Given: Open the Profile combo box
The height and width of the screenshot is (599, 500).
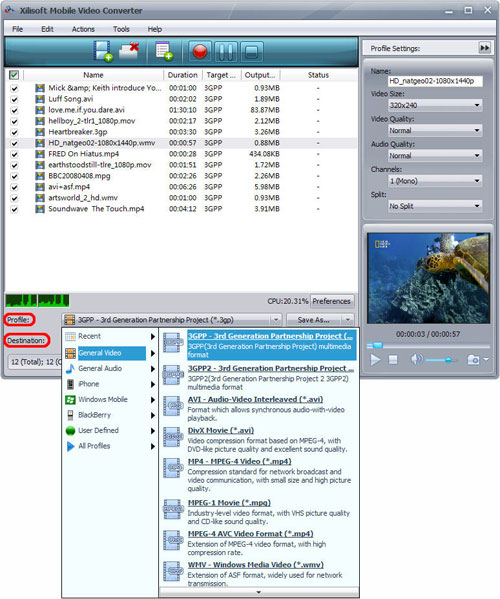Looking at the screenshot, I should pos(172,319).
